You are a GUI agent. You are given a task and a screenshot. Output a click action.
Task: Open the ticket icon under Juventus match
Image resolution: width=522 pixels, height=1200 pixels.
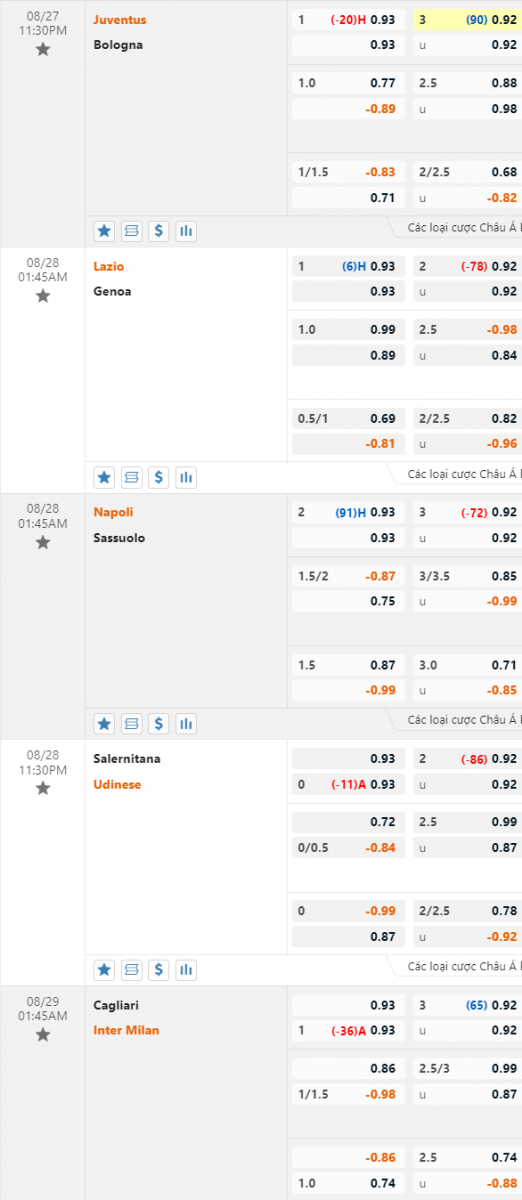click(131, 231)
